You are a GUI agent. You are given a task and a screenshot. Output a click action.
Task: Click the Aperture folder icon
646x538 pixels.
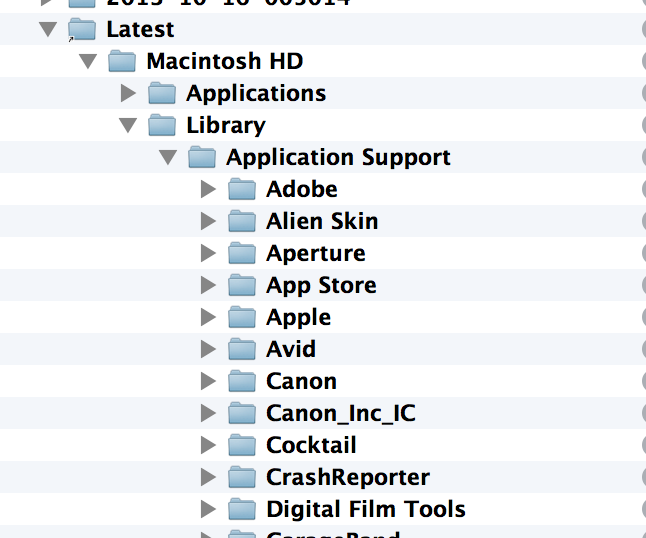[x=242, y=253]
